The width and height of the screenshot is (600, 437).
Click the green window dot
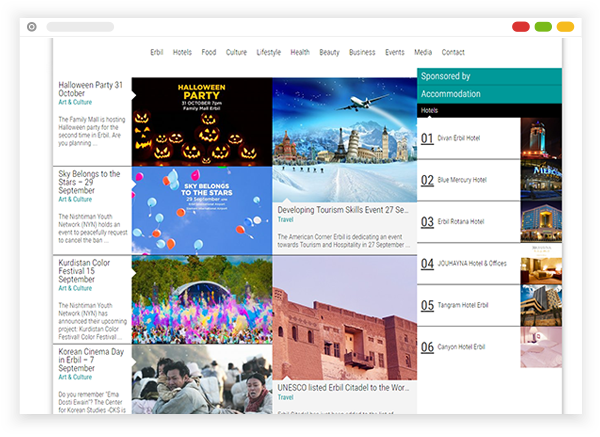coord(543,27)
